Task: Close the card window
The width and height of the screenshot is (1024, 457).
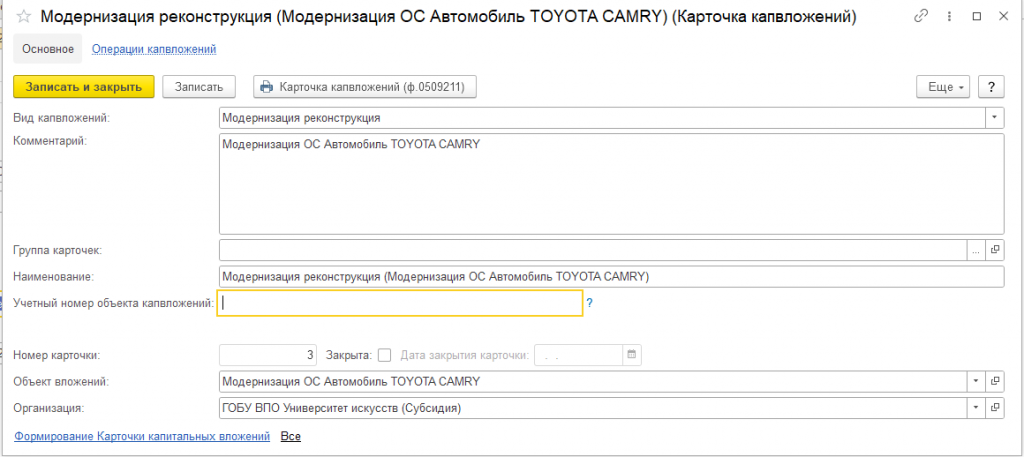Action: point(1003,17)
